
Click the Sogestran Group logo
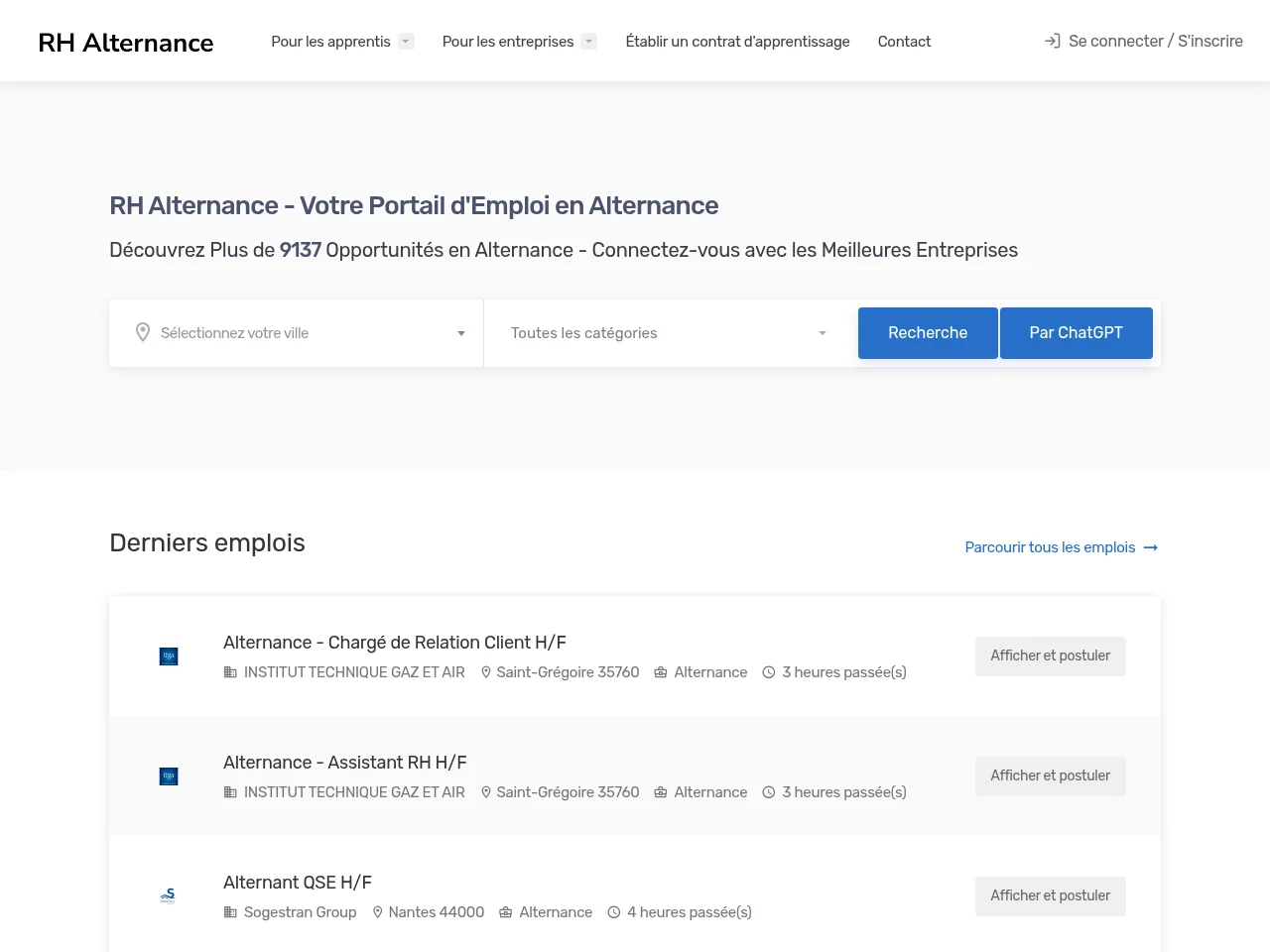click(169, 895)
